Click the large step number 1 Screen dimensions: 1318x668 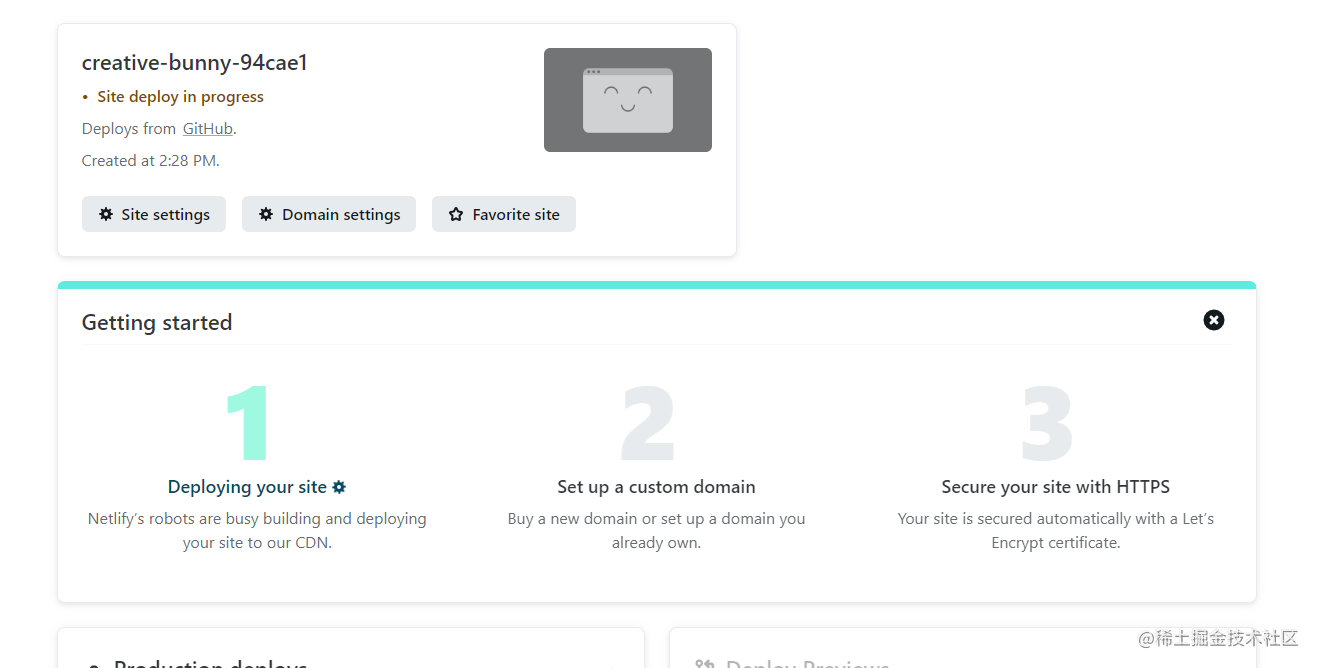coord(247,424)
